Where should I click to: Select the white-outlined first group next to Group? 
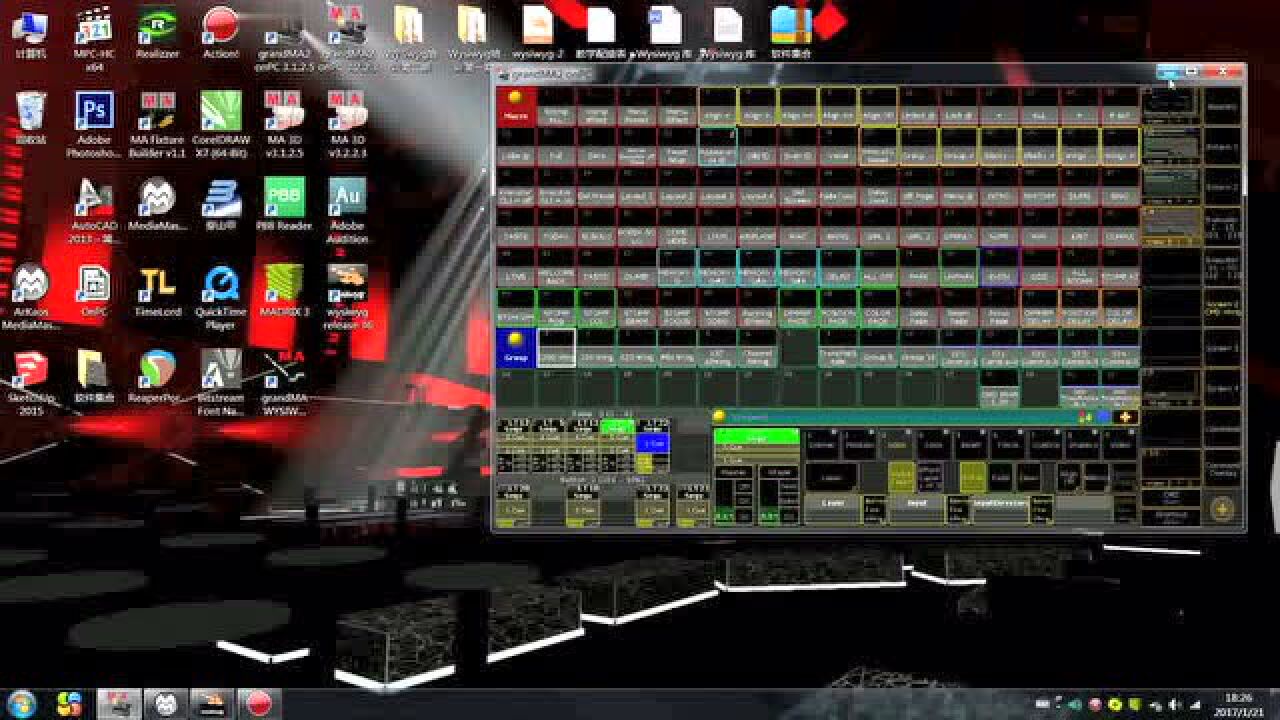click(556, 347)
